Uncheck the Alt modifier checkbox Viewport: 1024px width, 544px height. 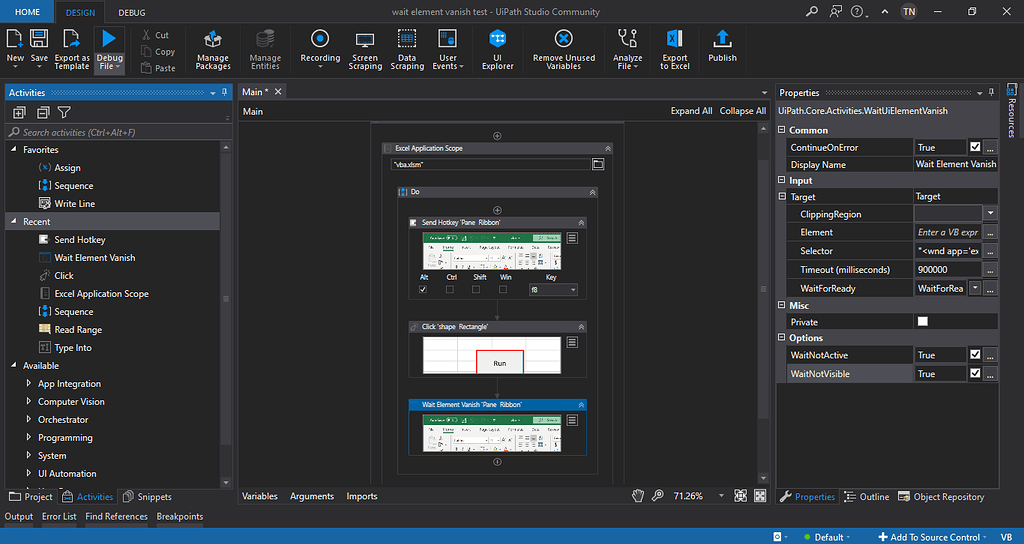click(x=423, y=289)
